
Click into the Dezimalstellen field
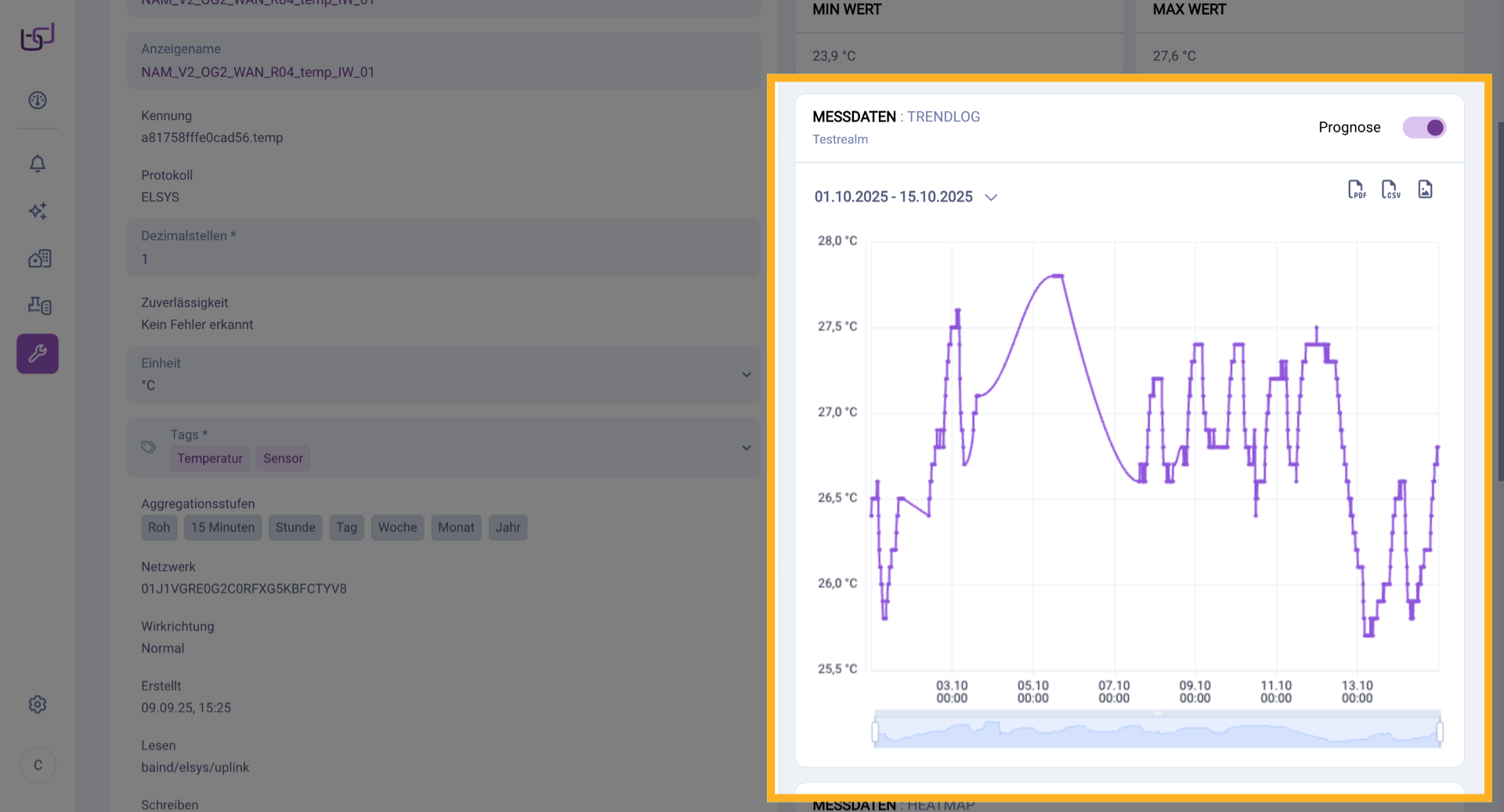443,259
